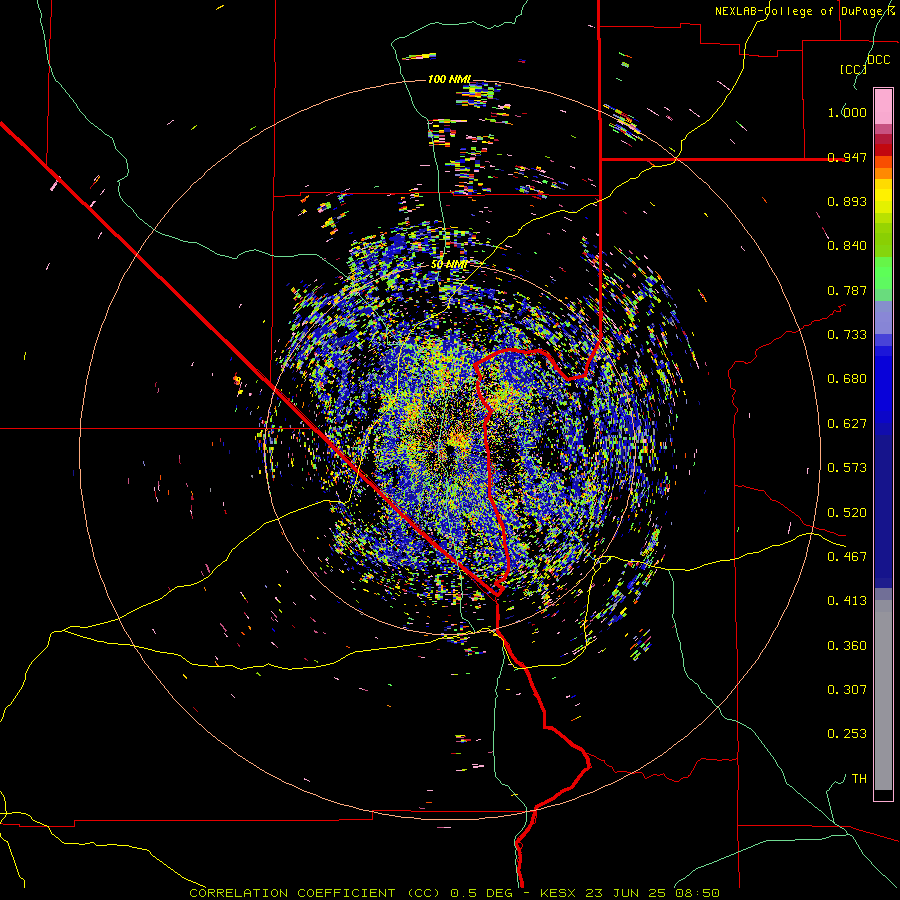Click the 0.893 color scale label

(847, 201)
